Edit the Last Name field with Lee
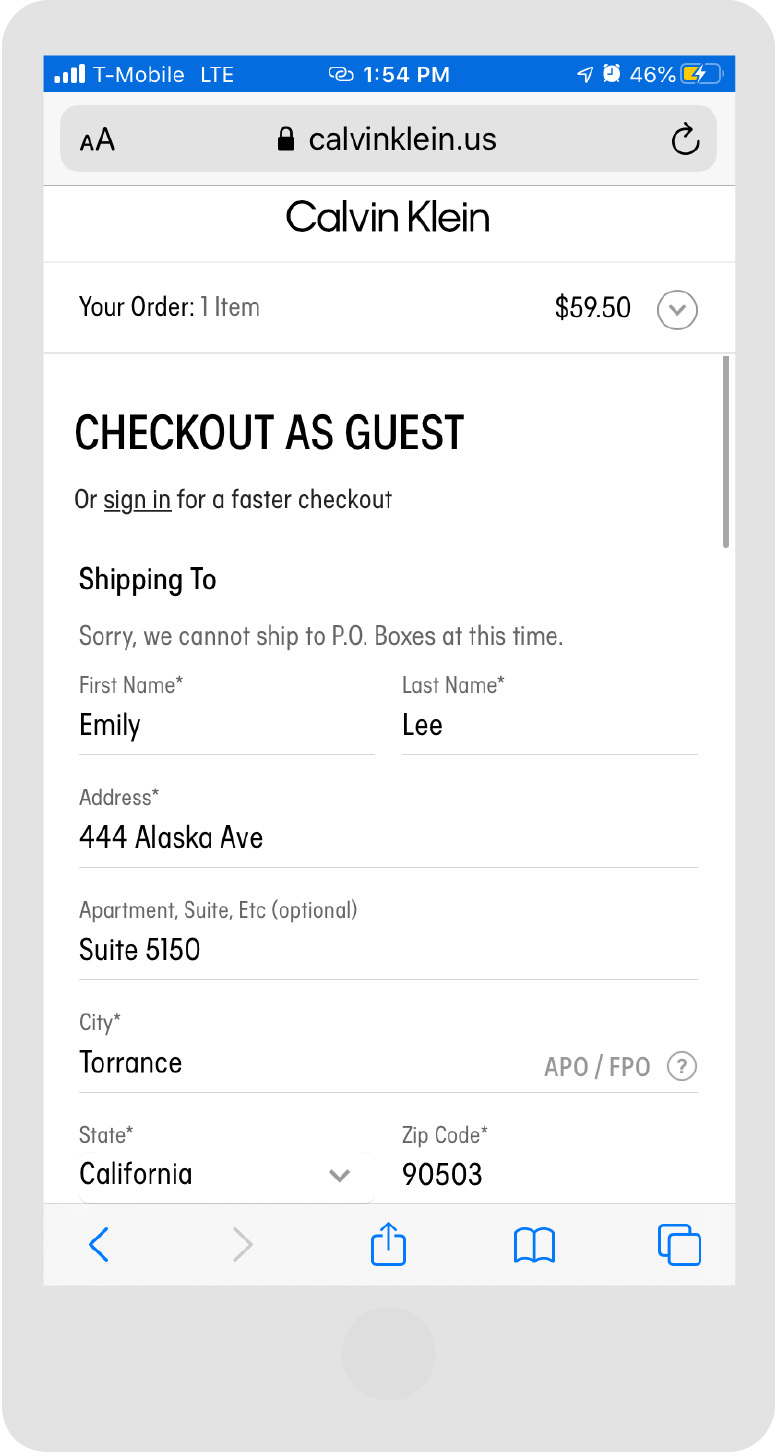 point(549,726)
